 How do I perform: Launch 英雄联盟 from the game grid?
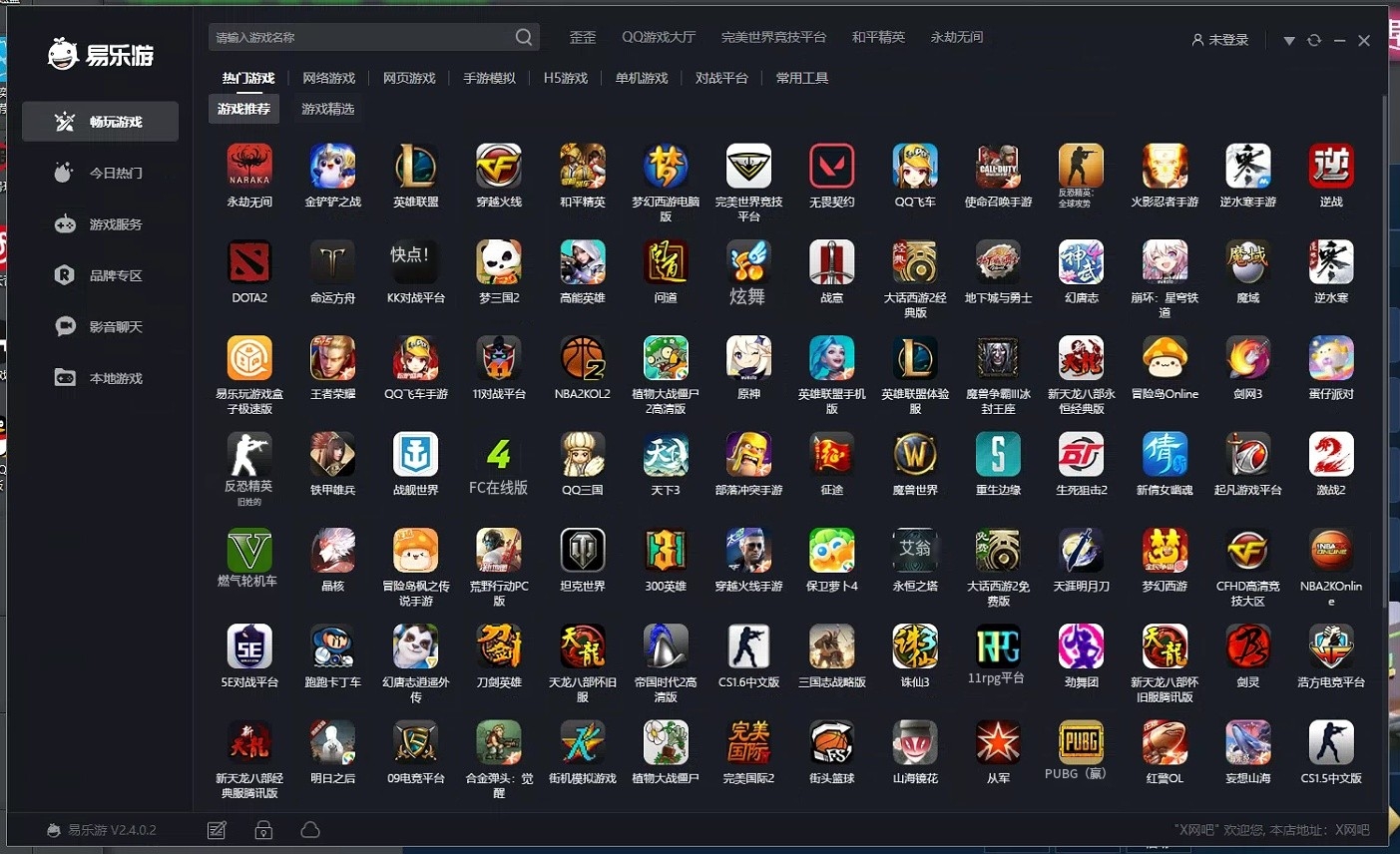(x=416, y=167)
